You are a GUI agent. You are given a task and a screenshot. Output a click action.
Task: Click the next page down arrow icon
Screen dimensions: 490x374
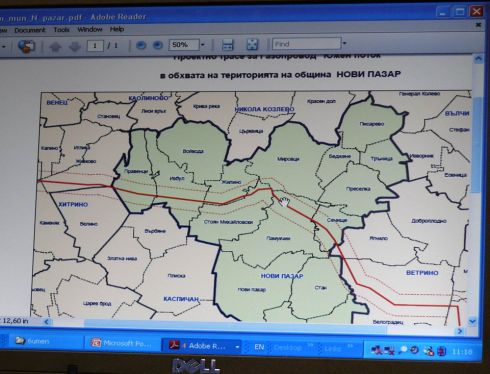75,46
